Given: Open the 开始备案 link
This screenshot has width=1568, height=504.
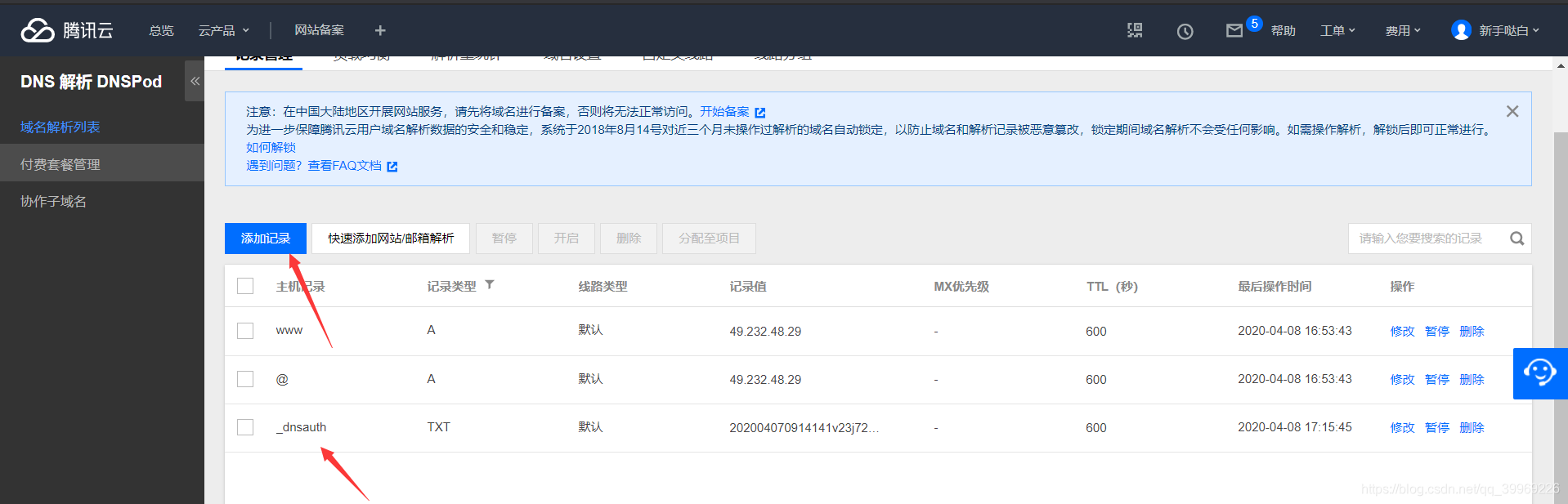Looking at the screenshot, I should pyautogui.click(x=724, y=111).
